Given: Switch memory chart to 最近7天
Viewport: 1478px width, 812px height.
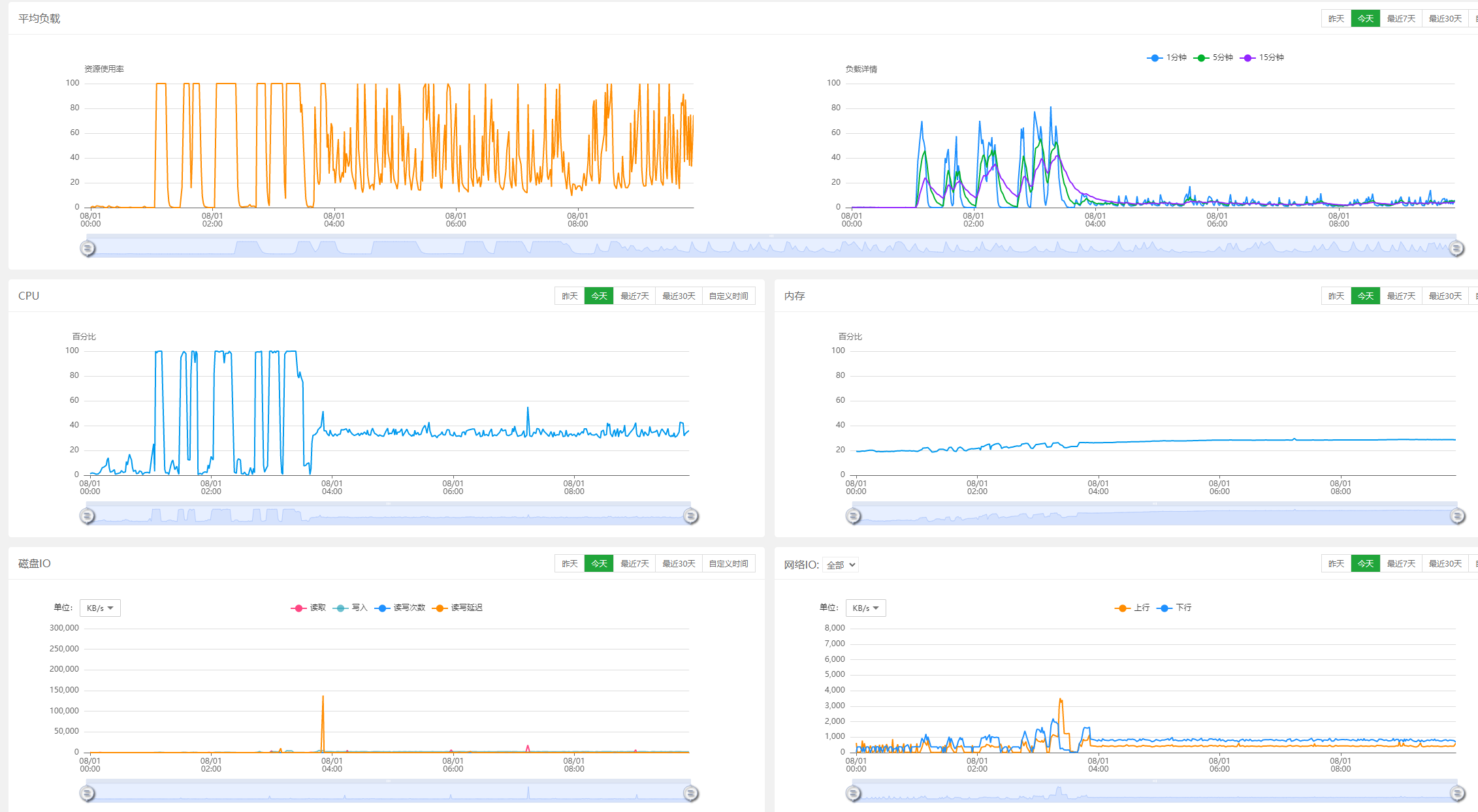Looking at the screenshot, I should [x=1401, y=296].
